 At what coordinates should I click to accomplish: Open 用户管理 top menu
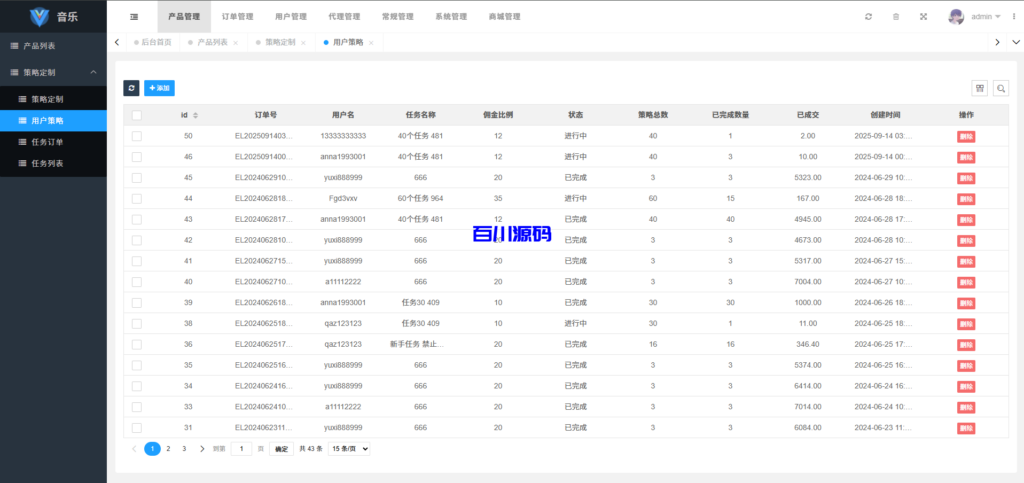[x=291, y=17]
